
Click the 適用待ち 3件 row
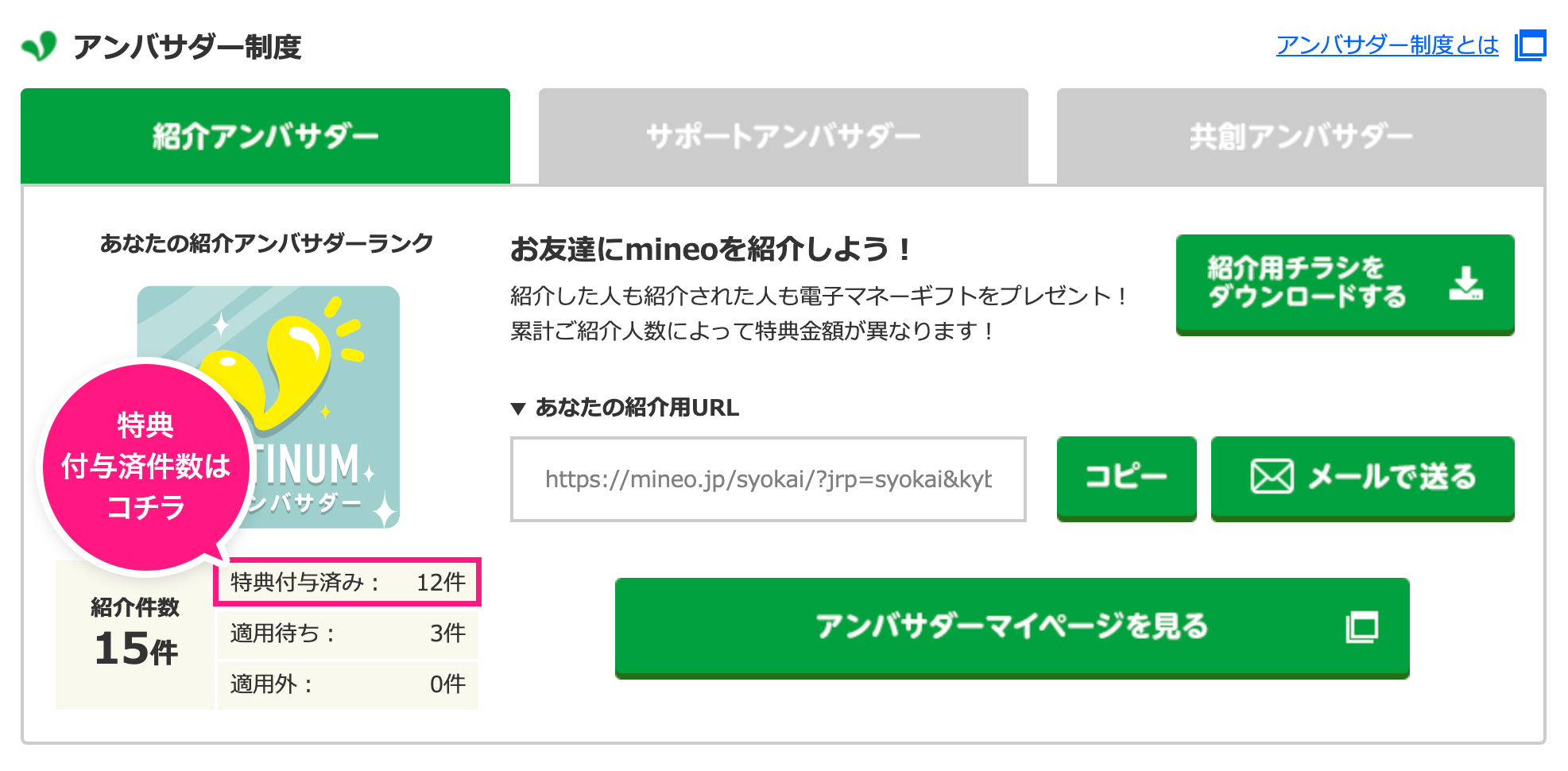[x=347, y=633]
